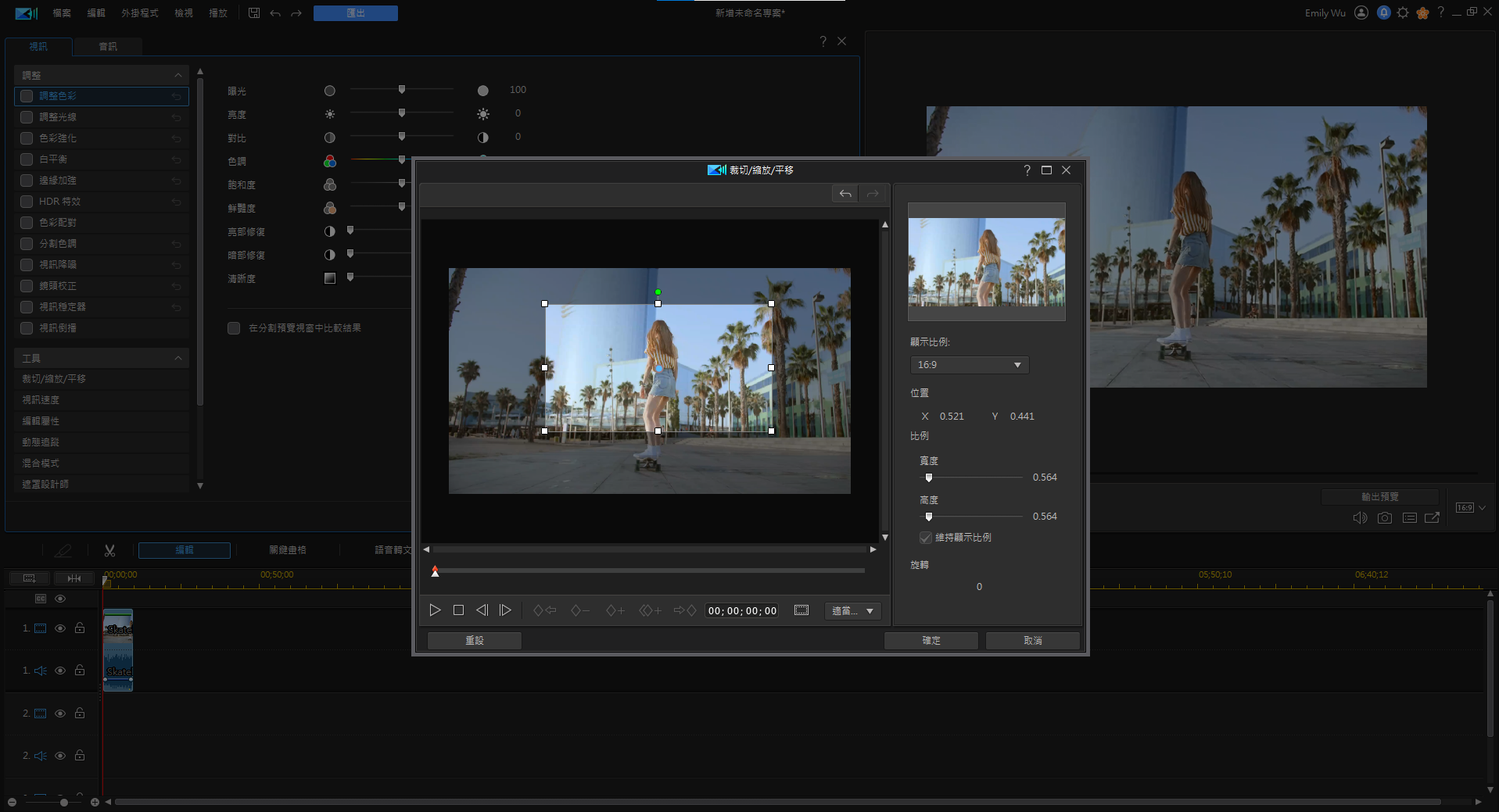Step to previous frame in crop dialog
The image size is (1499, 812).
coord(482,610)
